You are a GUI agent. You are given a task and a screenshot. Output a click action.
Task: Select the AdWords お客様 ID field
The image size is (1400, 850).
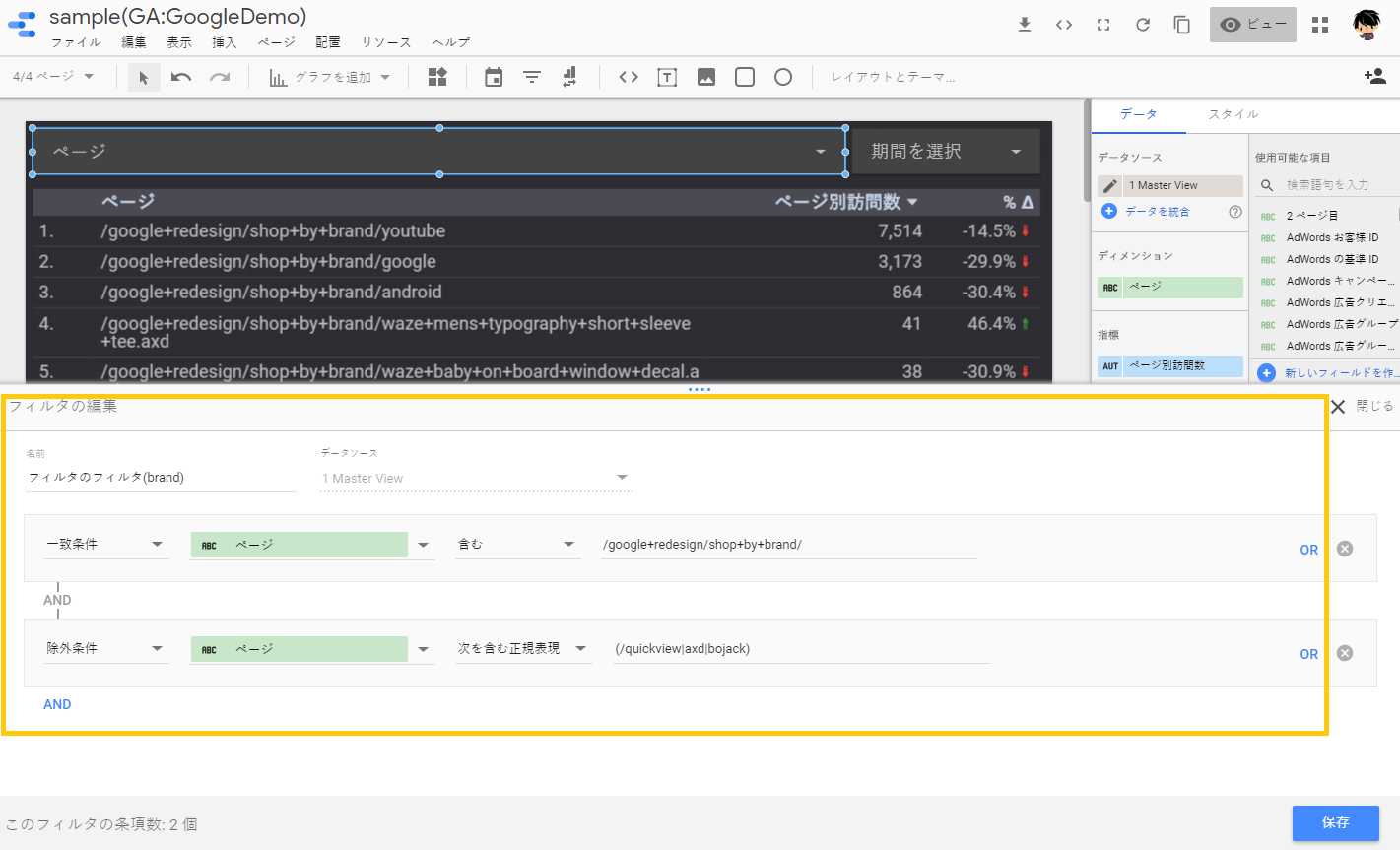click(x=1332, y=237)
